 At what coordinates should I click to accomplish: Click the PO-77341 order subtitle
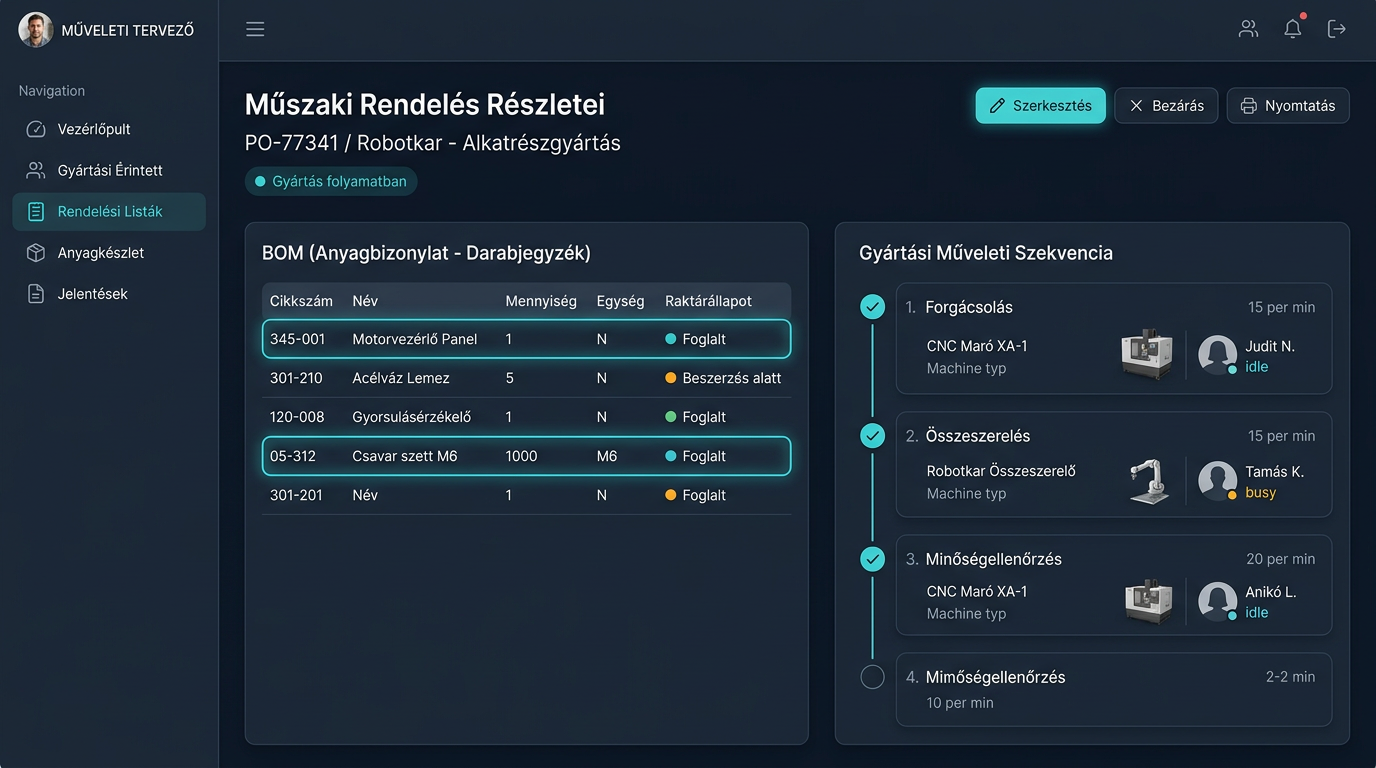click(x=433, y=143)
